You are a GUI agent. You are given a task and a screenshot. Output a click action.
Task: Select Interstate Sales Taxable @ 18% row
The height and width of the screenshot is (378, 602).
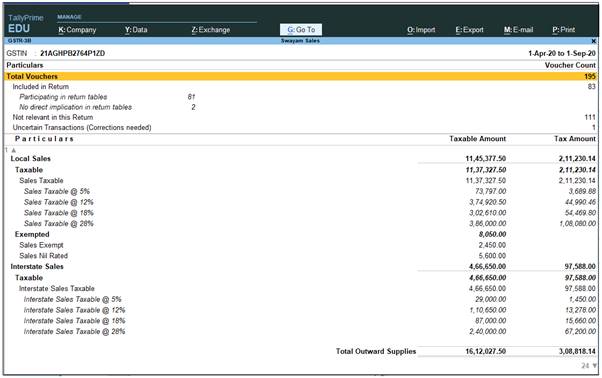pos(301,320)
